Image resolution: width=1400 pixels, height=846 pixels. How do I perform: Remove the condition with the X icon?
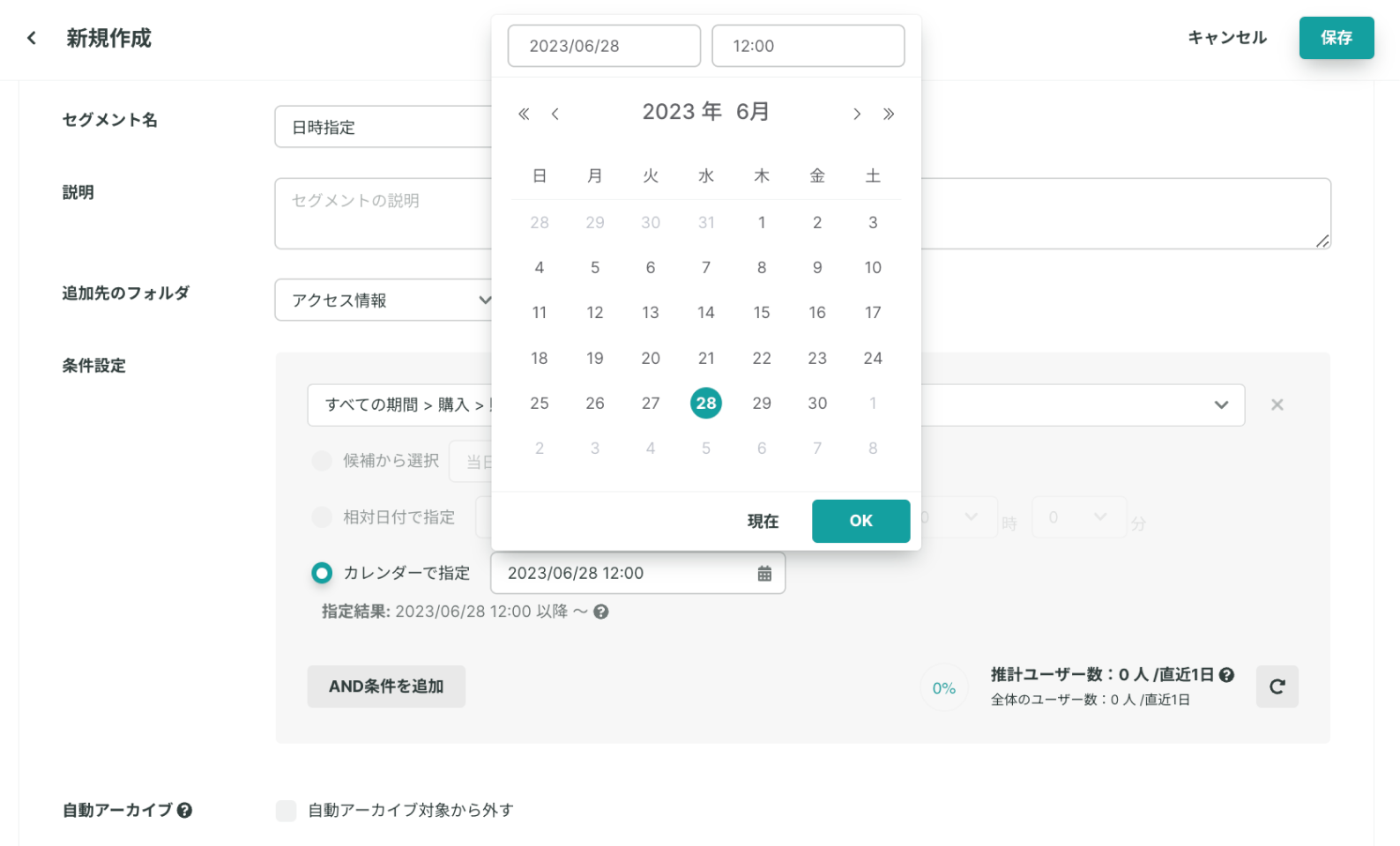1277,405
